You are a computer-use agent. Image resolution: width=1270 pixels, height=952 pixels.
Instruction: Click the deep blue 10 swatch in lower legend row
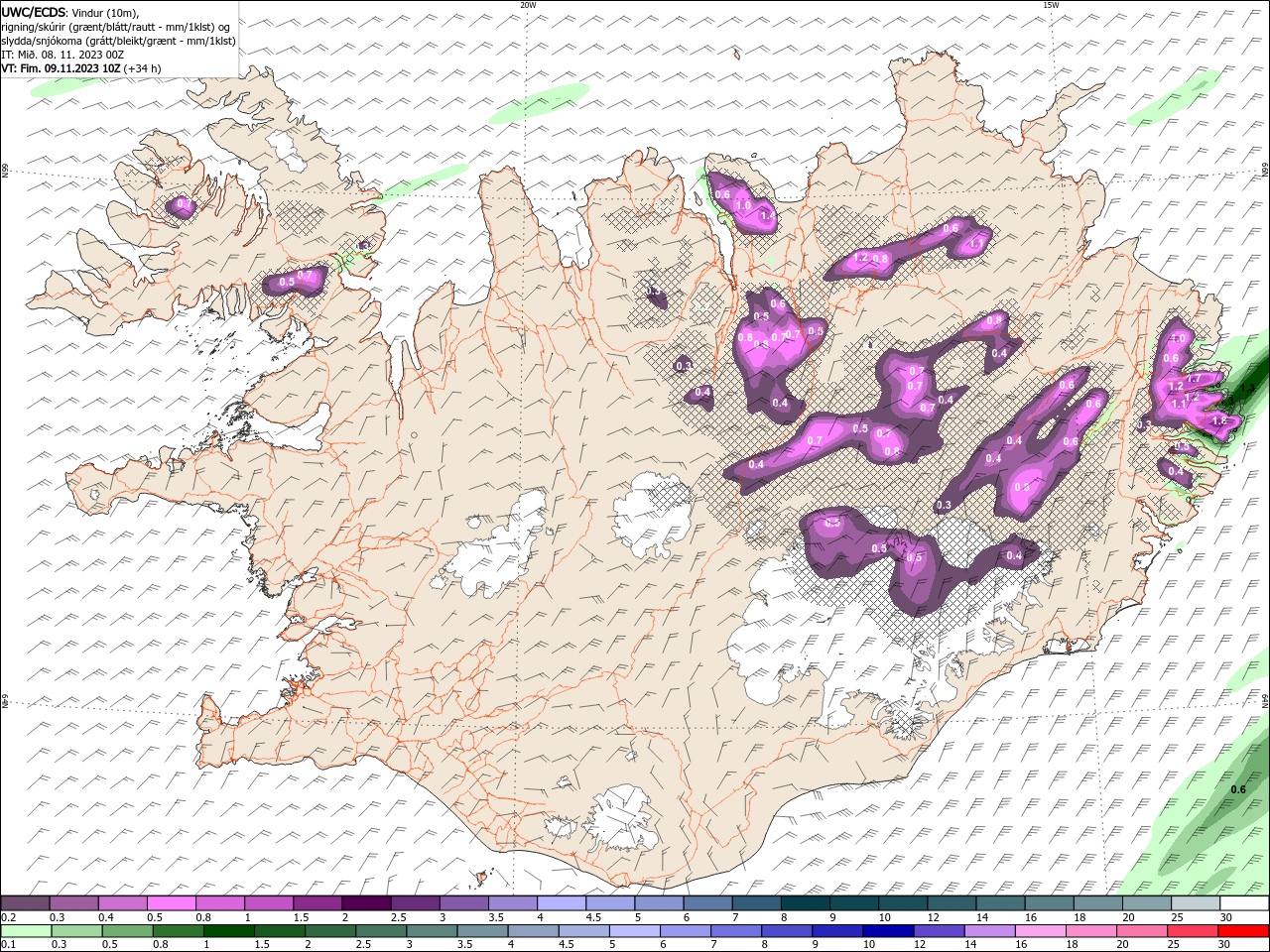point(888,931)
